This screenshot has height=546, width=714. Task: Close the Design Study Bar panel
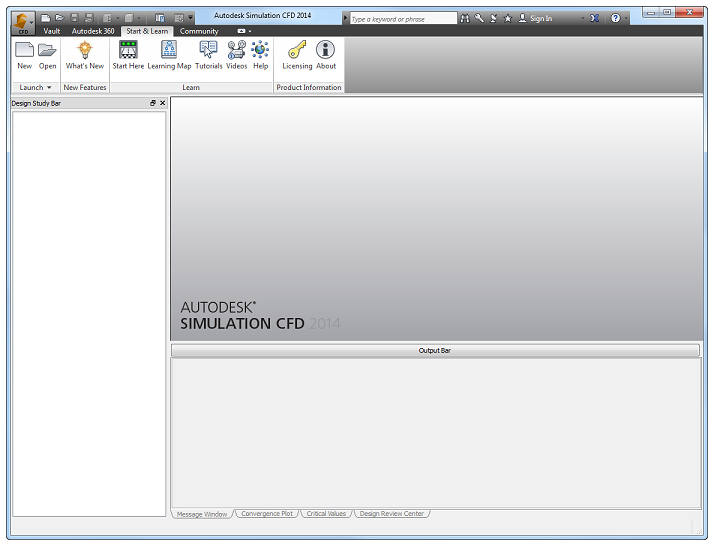(162, 103)
